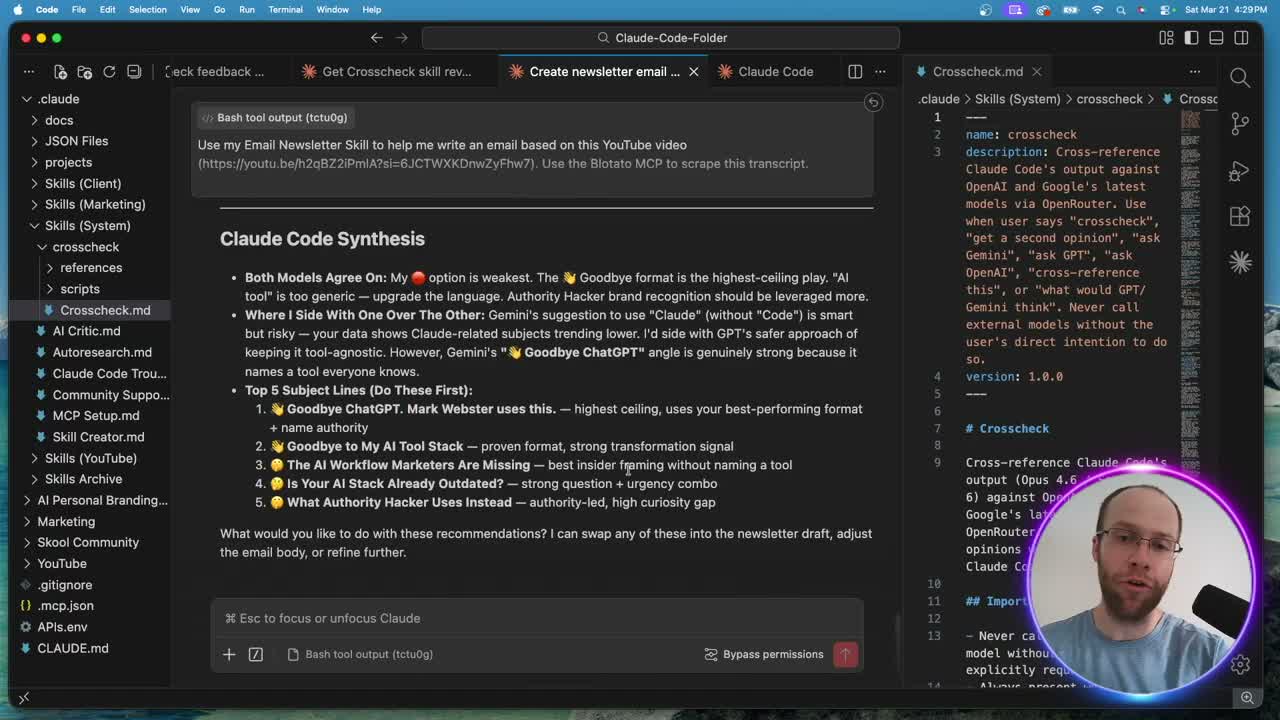
Task: Split the Claude editor group
Action: coord(855,72)
